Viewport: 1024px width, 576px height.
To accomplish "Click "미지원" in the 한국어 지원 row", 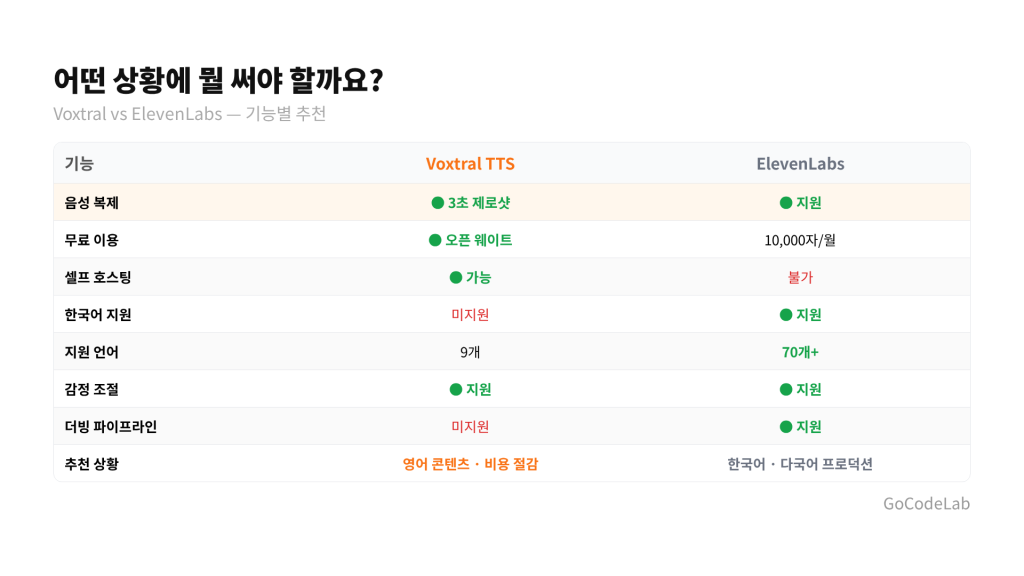I will pos(470,315).
